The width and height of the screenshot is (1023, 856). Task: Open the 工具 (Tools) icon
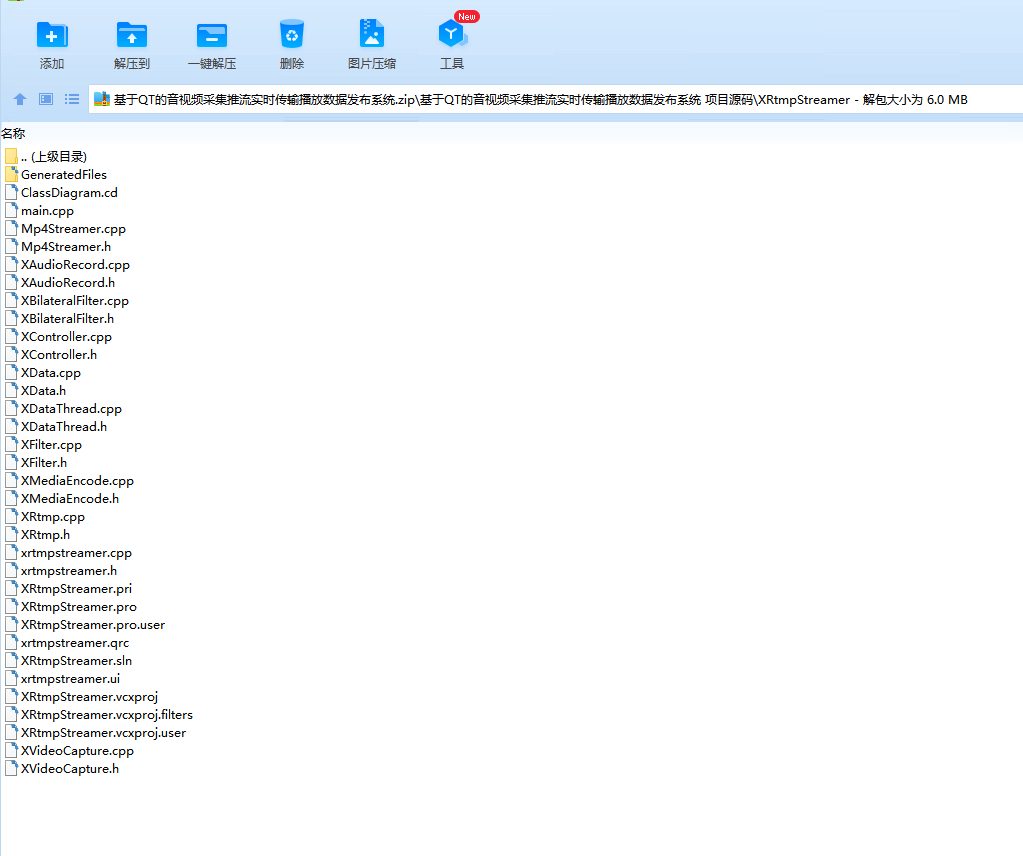click(453, 34)
